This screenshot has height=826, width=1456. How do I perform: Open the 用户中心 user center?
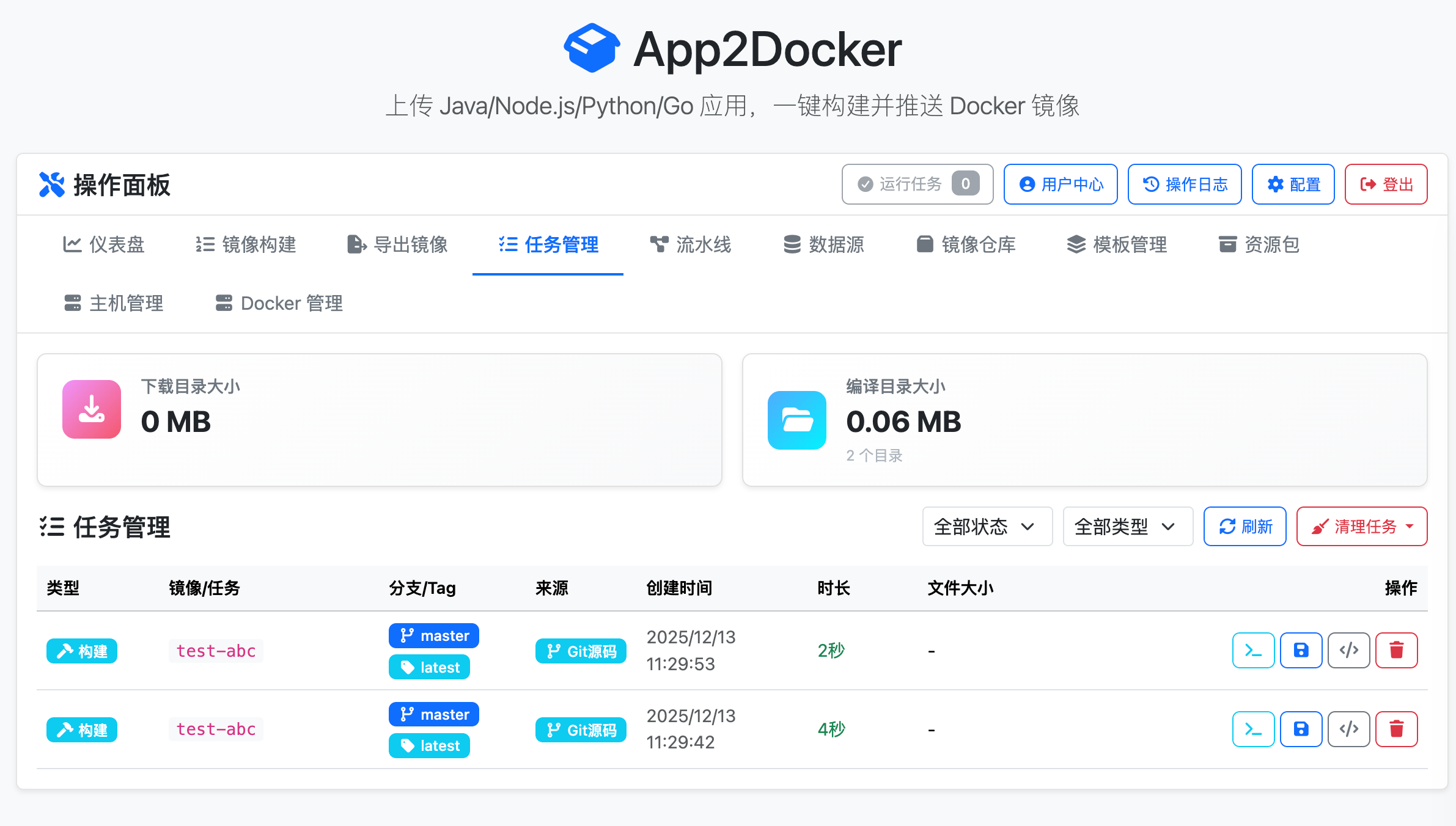pyautogui.click(x=1061, y=184)
